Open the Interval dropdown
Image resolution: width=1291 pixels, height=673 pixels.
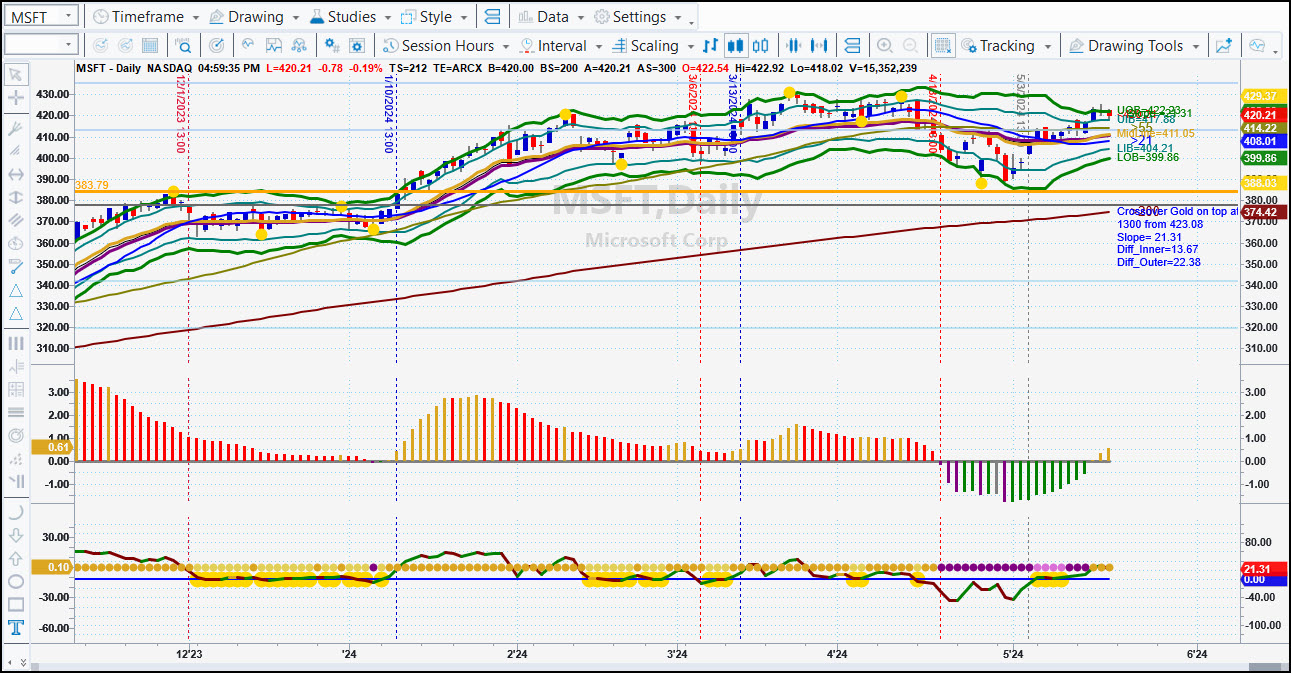pos(561,46)
